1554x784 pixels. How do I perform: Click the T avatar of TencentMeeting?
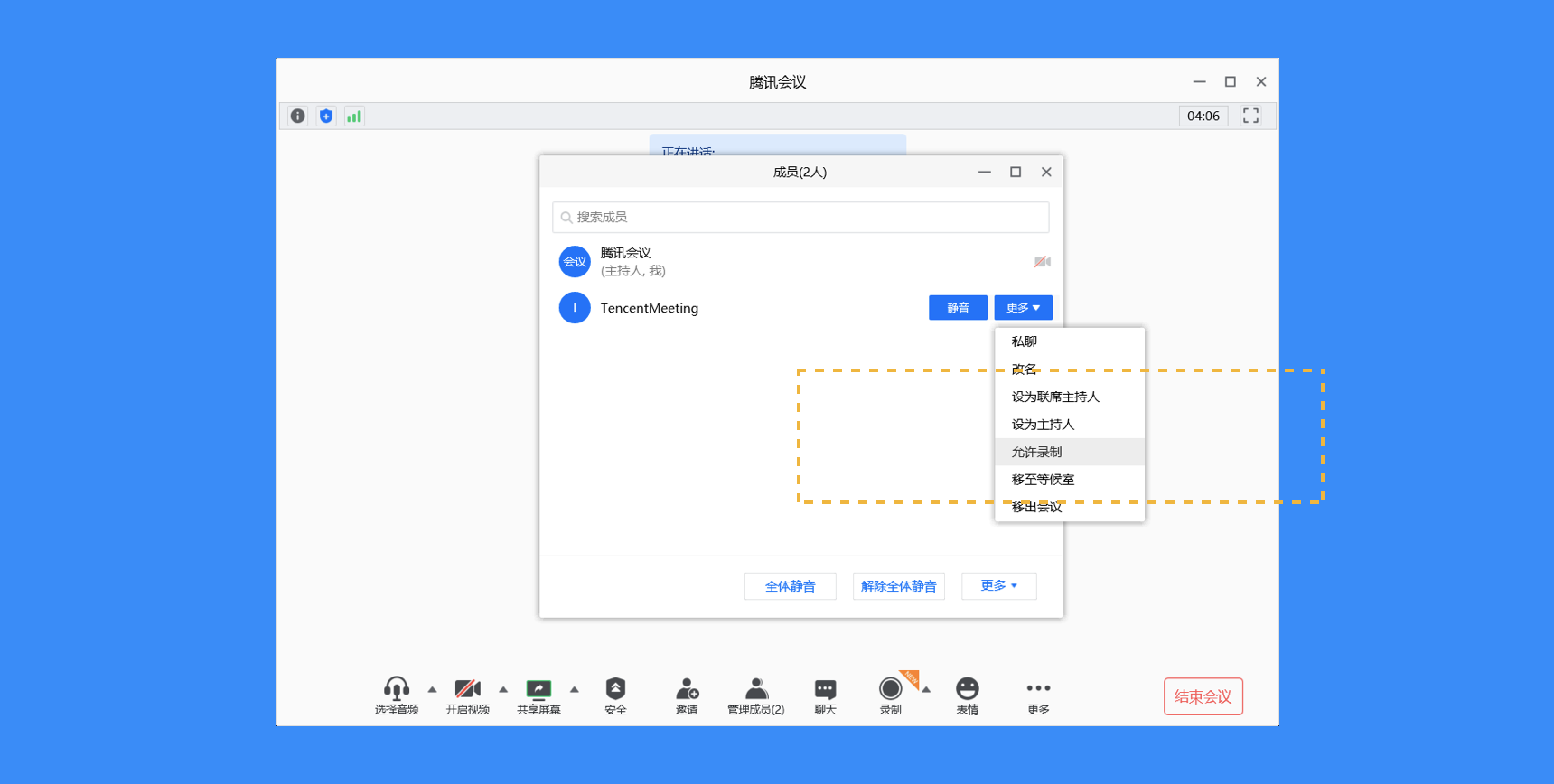click(x=575, y=308)
